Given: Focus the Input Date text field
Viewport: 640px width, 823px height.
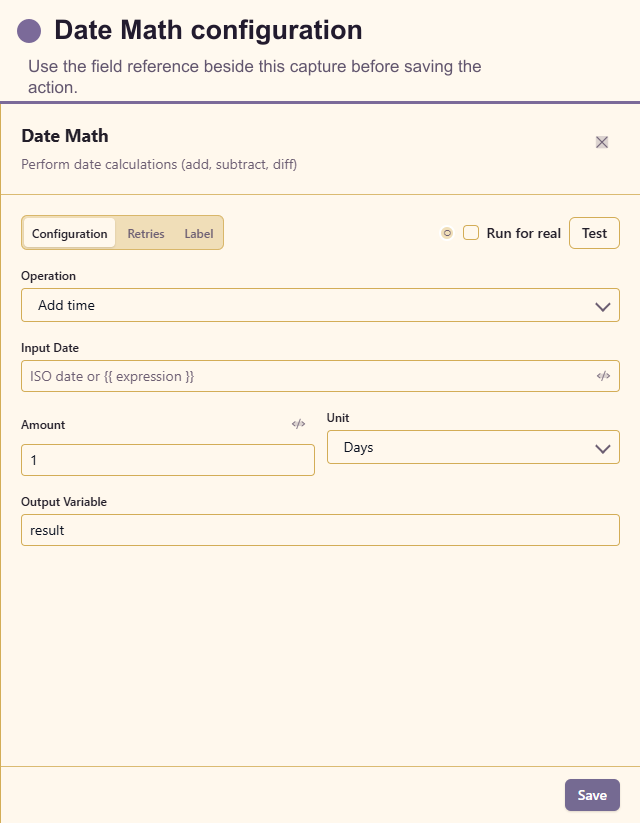Looking at the screenshot, I should 320,376.
